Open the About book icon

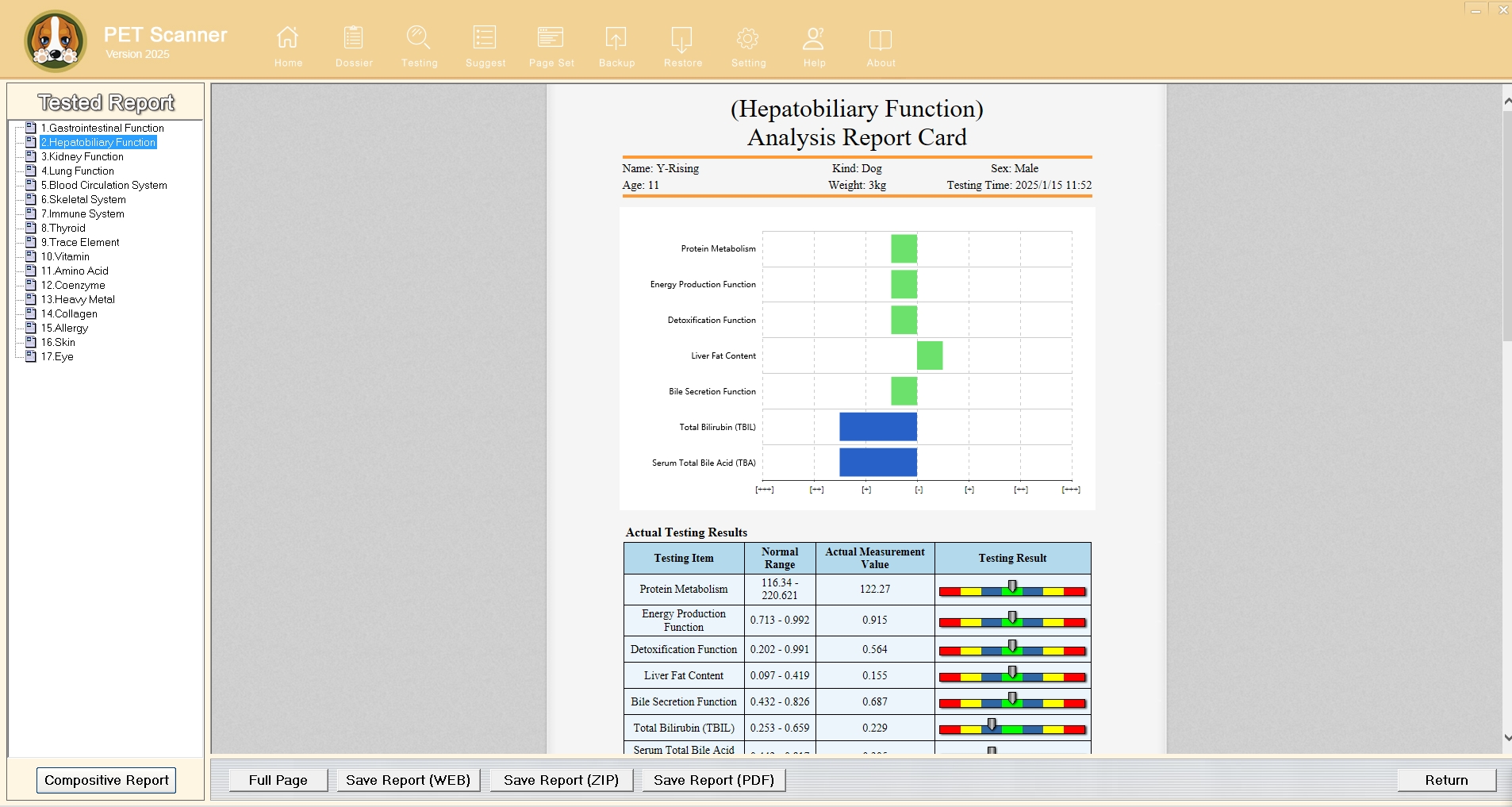(x=881, y=39)
